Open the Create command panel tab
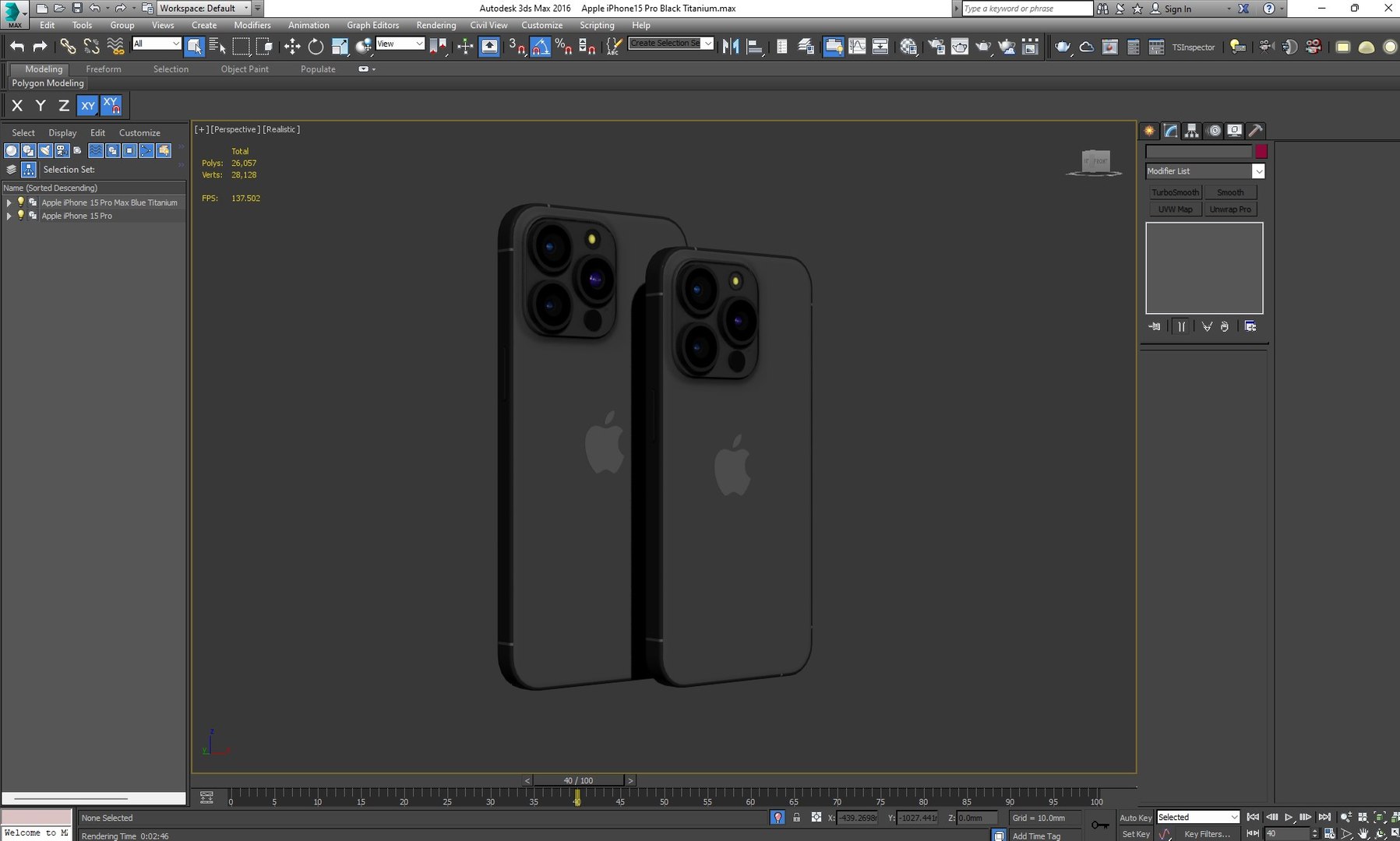The width and height of the screenshot is (1400, 841). 1149,131
